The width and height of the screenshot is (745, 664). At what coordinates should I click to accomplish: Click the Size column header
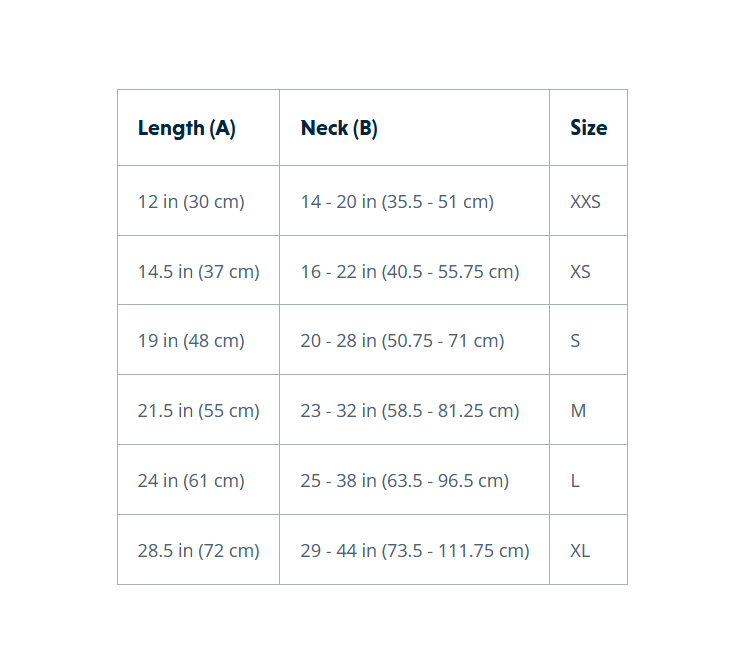pos(588,127)
